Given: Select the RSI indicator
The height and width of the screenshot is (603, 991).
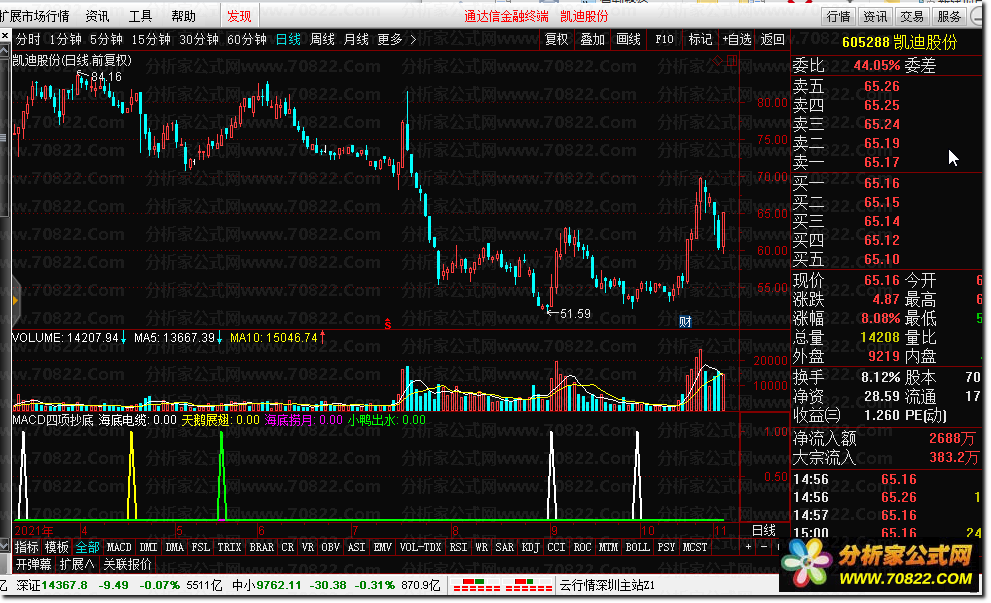Looking at the screenshot, I should 458,547.
